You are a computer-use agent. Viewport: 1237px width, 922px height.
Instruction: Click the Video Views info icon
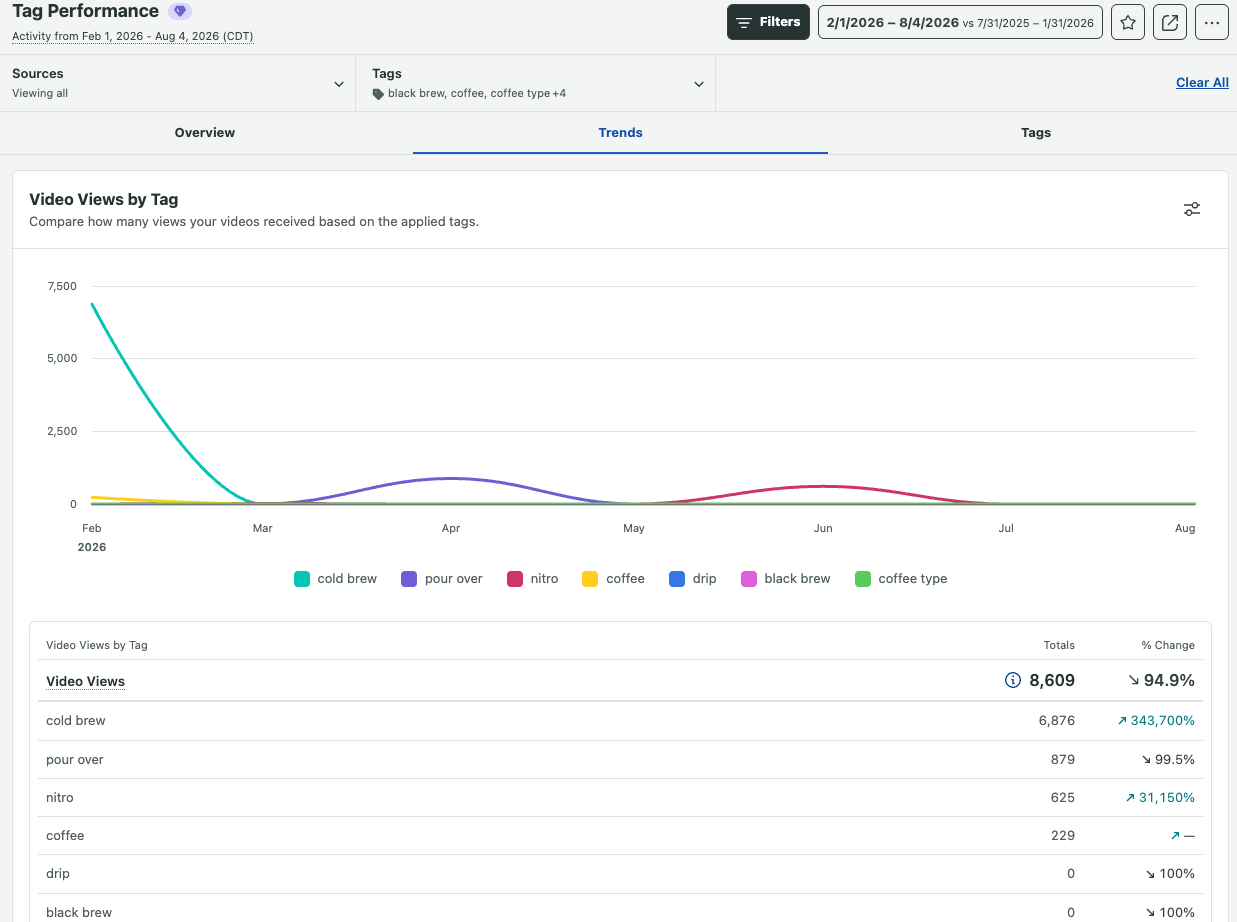[x=1012, y=681]
